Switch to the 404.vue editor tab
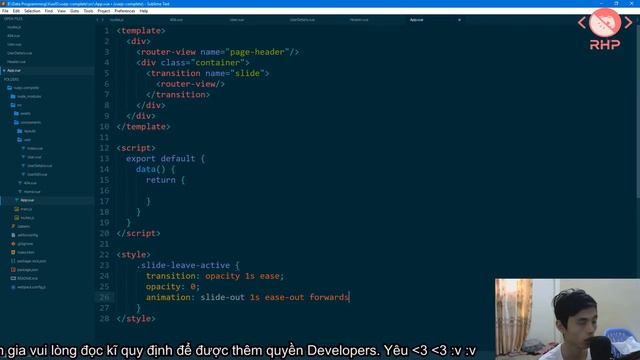 click(x=176, y=20)
